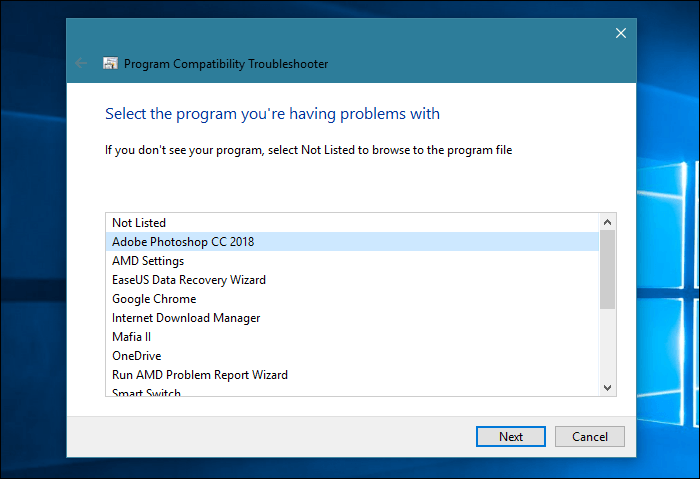Close the troubleshooter window
Viewport: 700px width, 479px height.
pyautogui.click(x=621, y=33)
